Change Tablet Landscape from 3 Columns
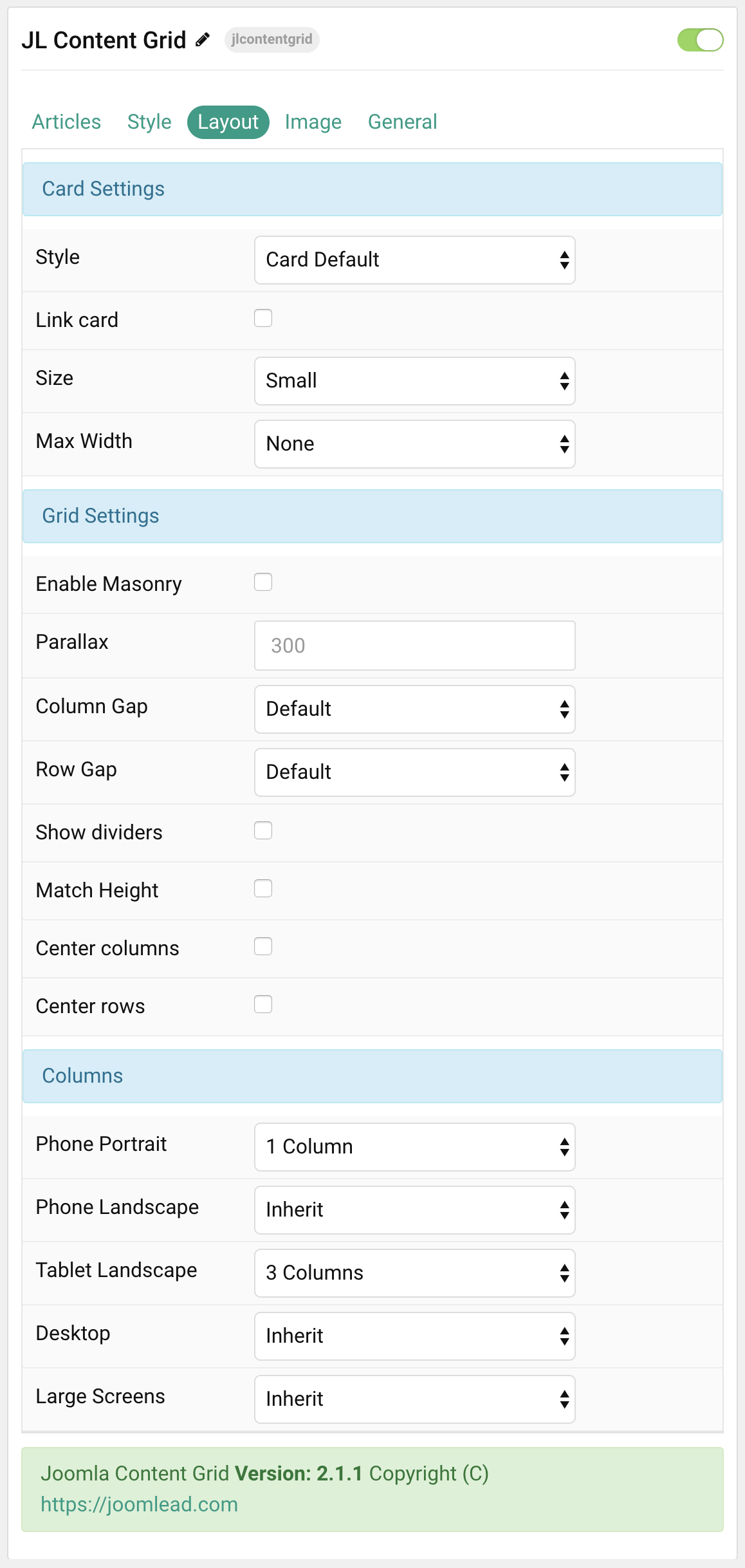 [x=414, y=1273]
